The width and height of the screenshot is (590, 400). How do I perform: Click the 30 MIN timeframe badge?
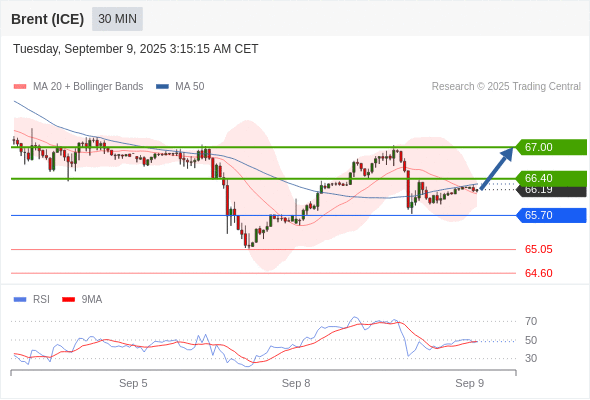[x=117, y=19]
